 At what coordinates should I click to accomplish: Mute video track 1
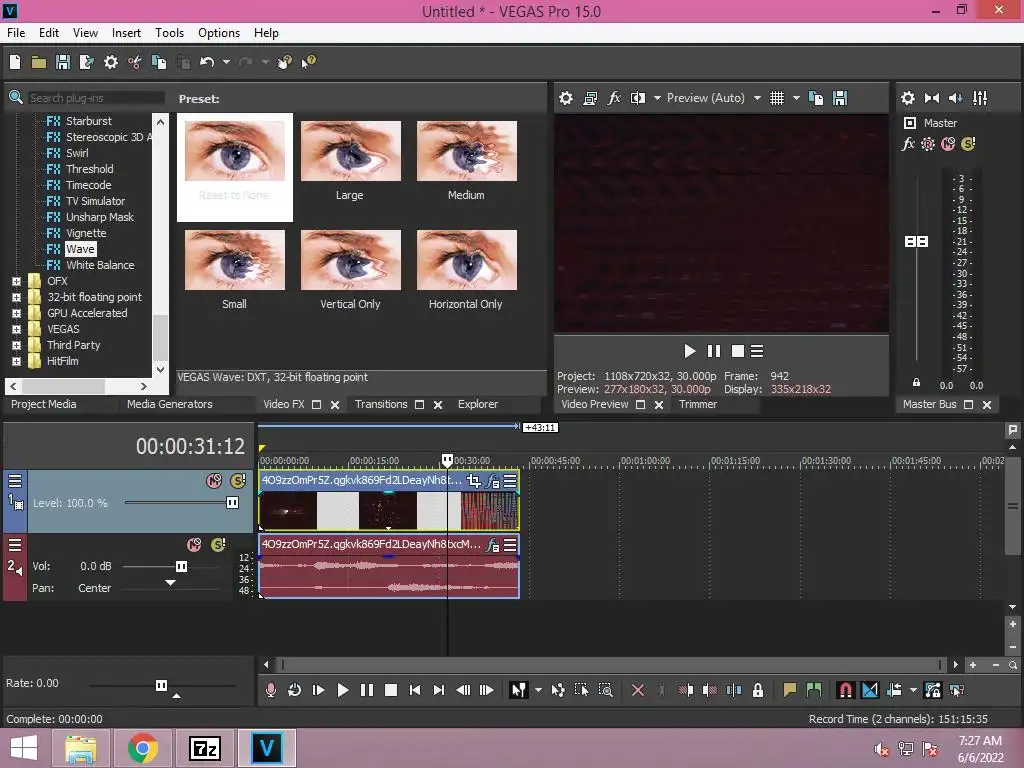point(214,481)
